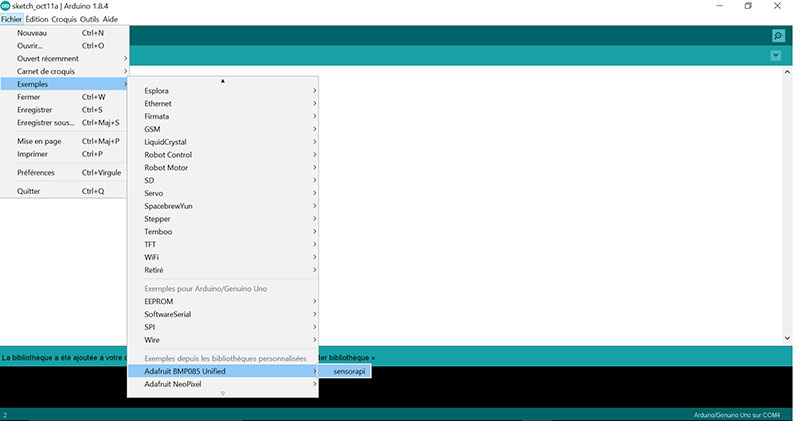Expand the GSM examples

click(x=223, y=129)
